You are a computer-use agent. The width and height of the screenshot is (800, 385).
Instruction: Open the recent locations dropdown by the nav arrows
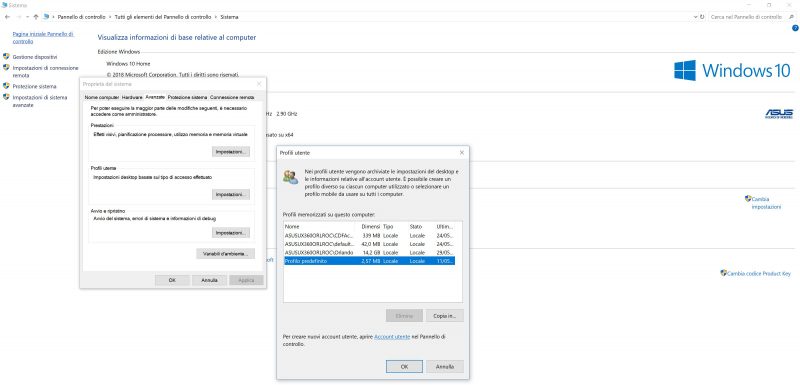28,17
